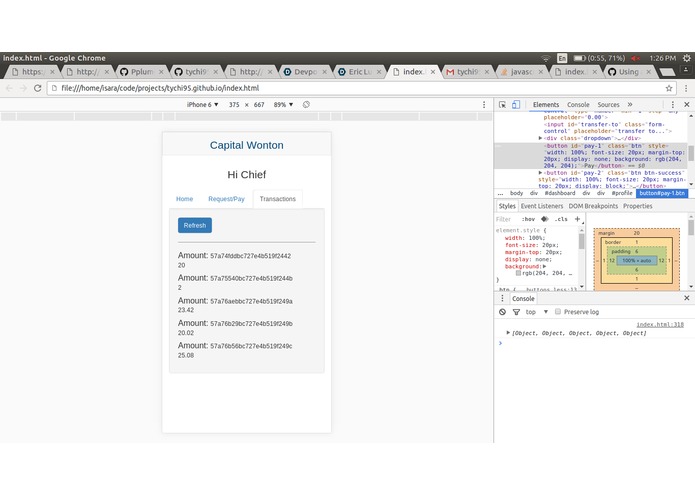Open the Console panel tab

tap(578, 105)
